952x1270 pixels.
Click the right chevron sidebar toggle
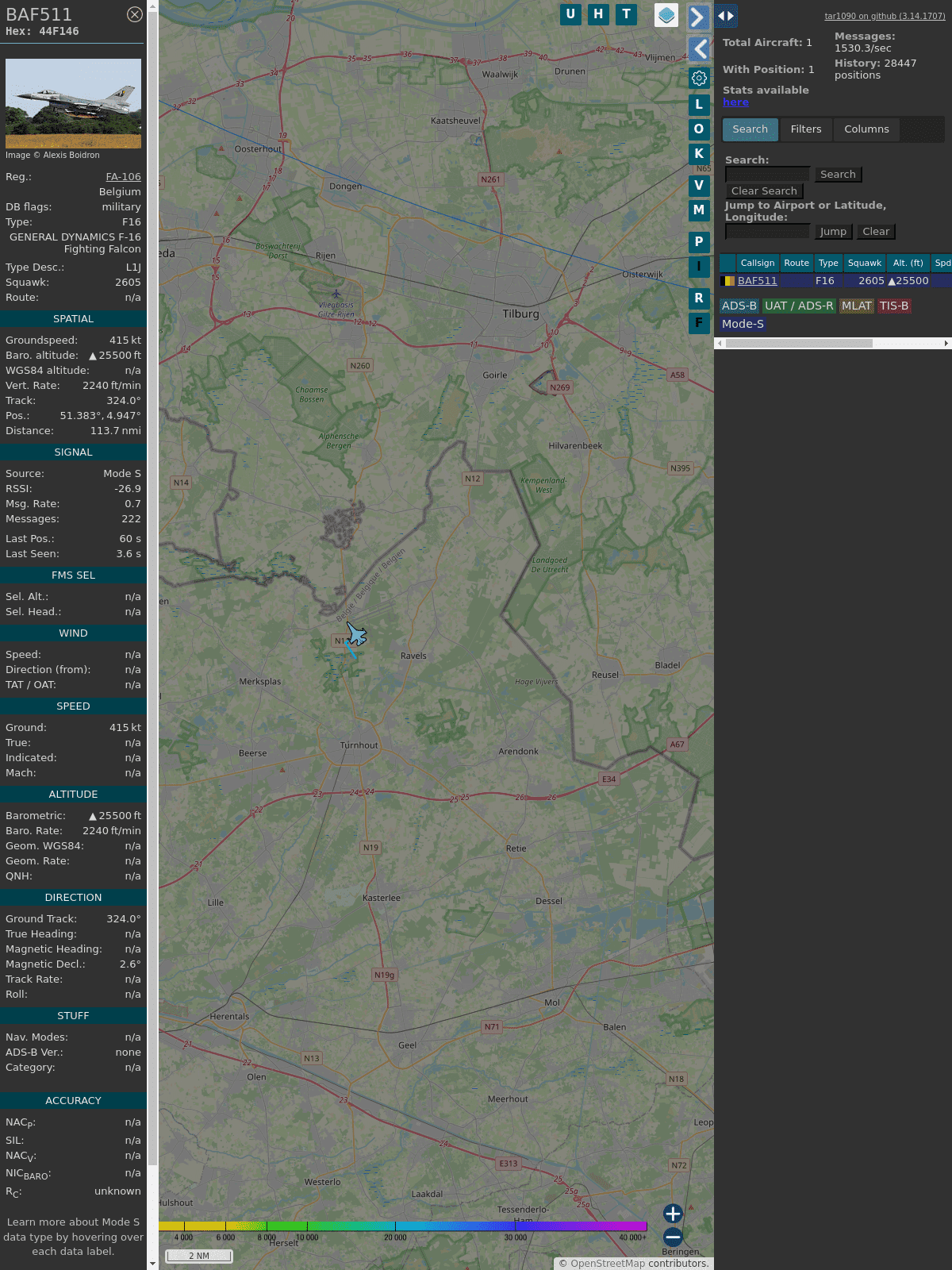[698, 17]
